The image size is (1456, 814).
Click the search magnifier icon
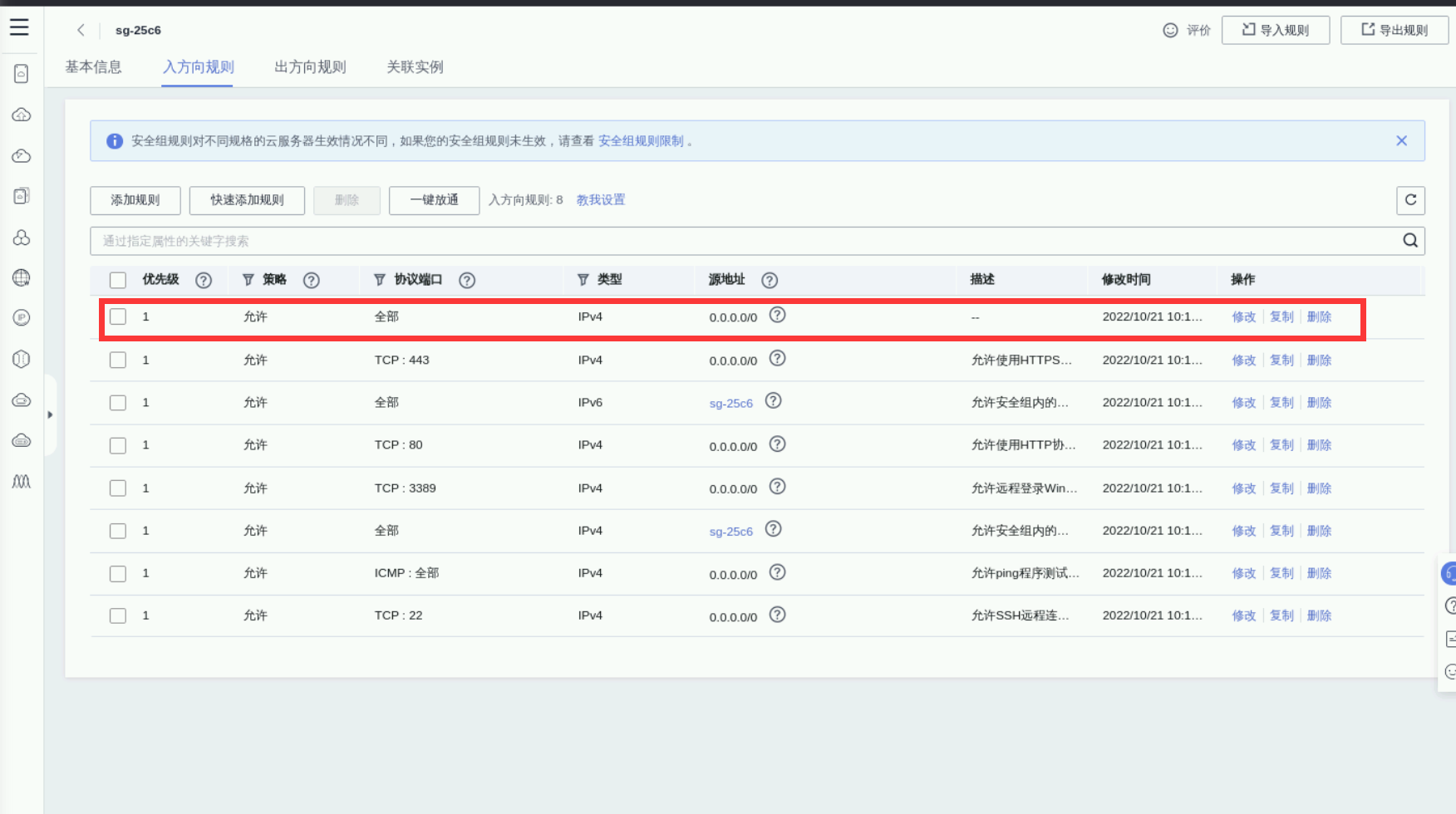coord(1410,241)
